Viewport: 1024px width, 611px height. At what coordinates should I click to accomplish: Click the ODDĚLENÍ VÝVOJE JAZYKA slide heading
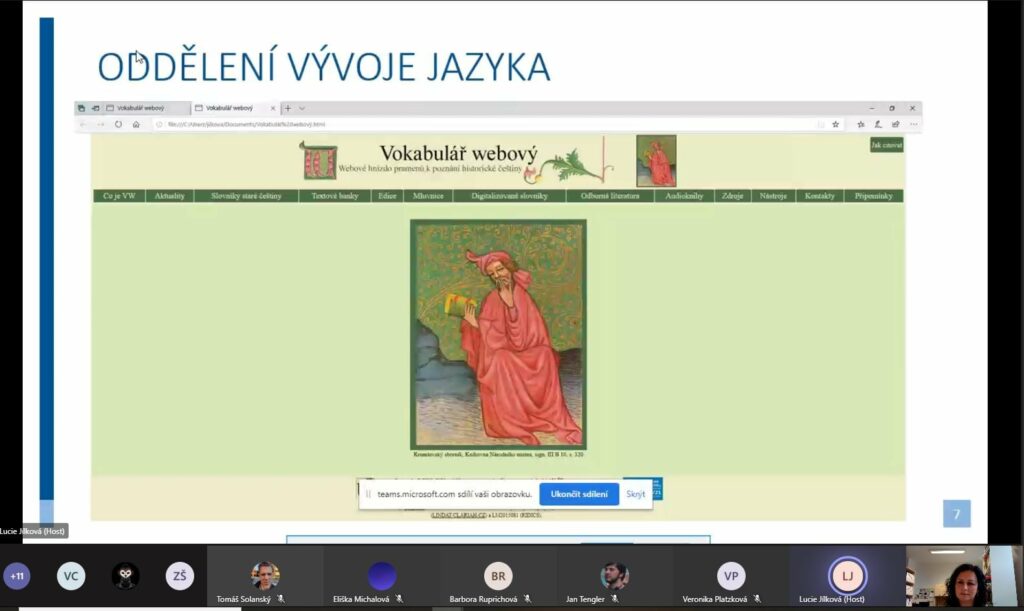[324, 66]
